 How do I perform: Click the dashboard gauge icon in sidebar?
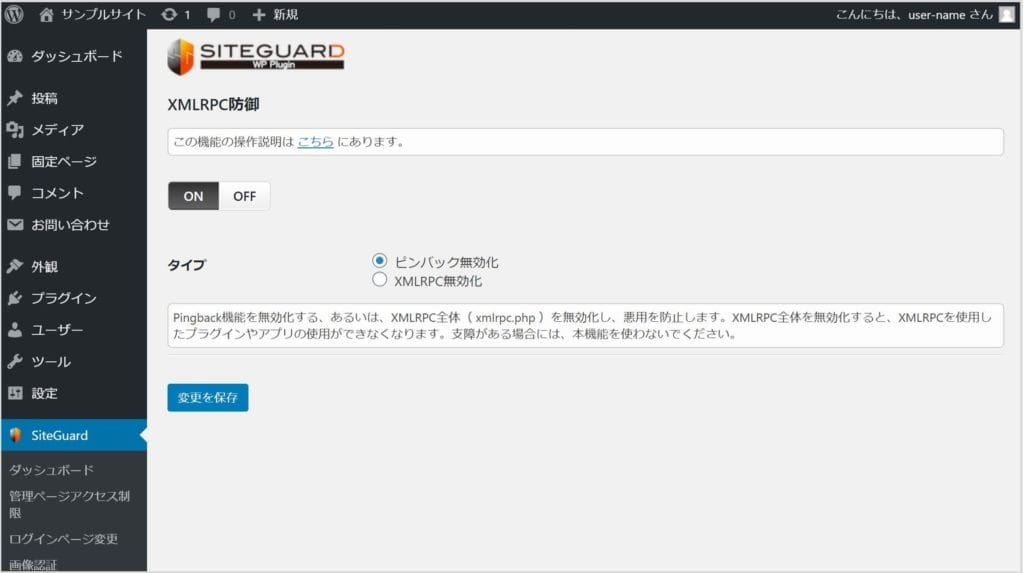[15, 56]
